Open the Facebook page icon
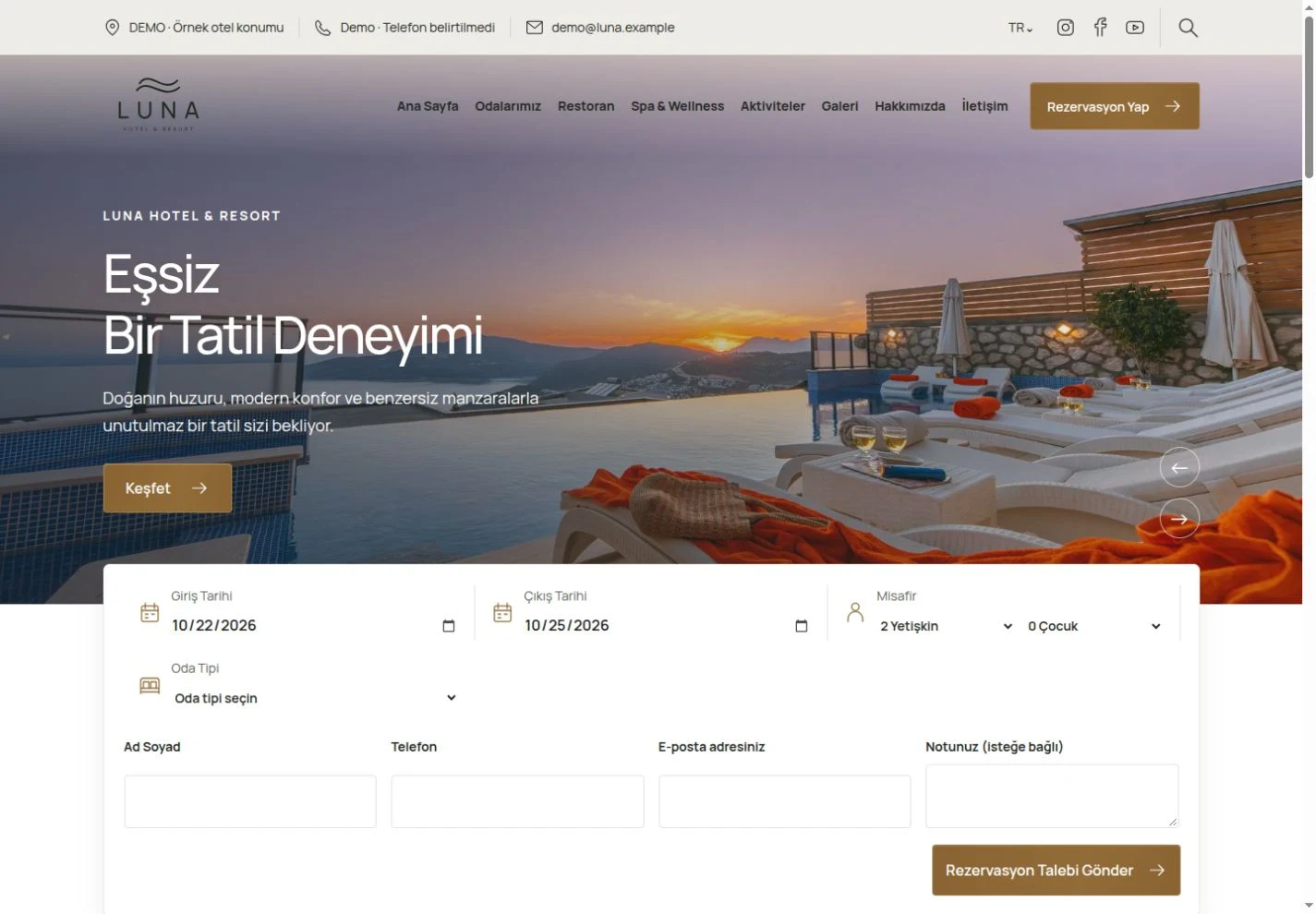Screen dimensions: 1316x914 pos(1100,28)
